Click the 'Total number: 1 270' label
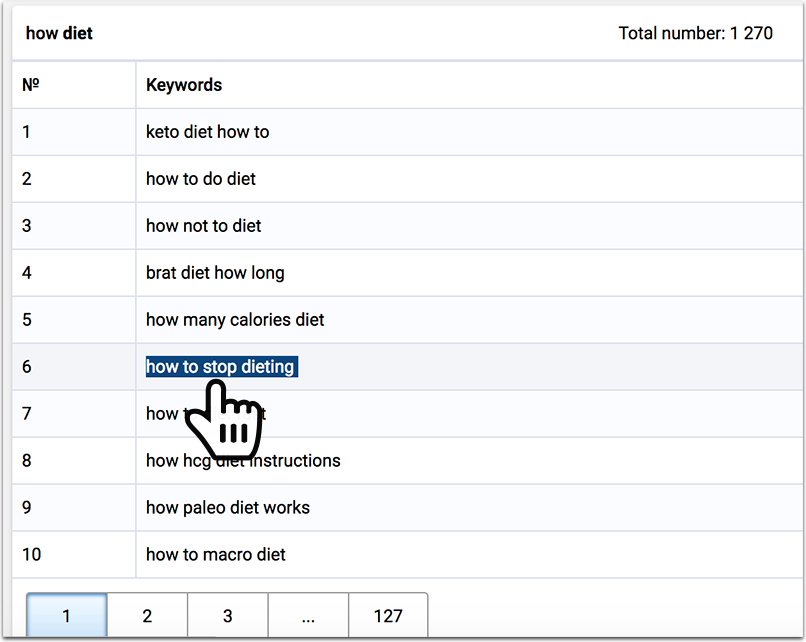 pos(695,33)
